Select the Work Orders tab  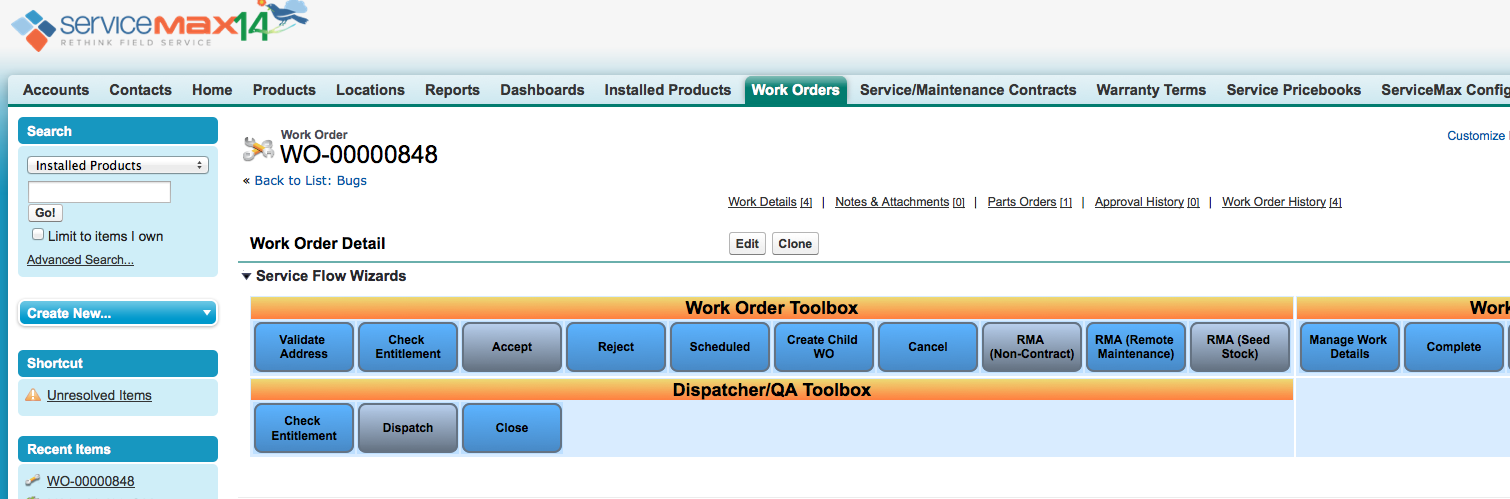click(x=796, y=90)
